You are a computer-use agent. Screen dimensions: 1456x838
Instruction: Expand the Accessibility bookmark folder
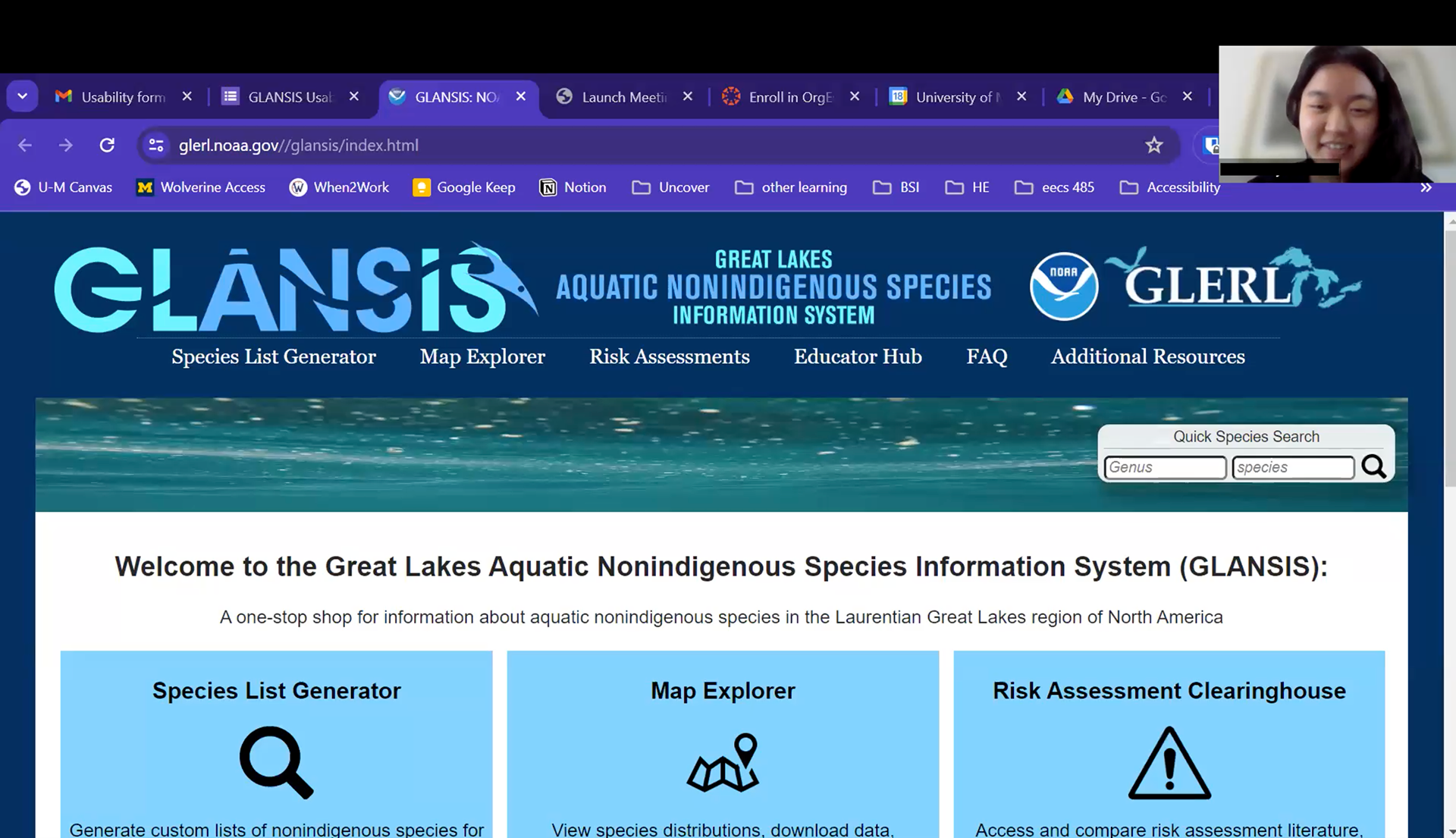pyautogui.click(x=1170, y=187)
